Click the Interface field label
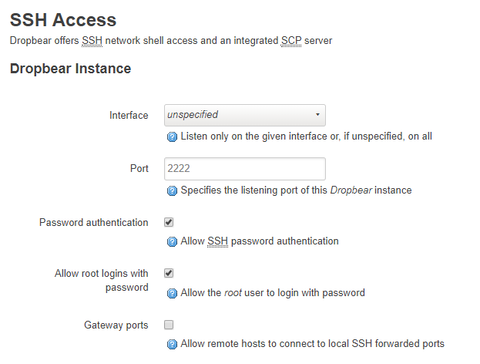The height and width of the screenshot is (364, 480). coord(129,115)
